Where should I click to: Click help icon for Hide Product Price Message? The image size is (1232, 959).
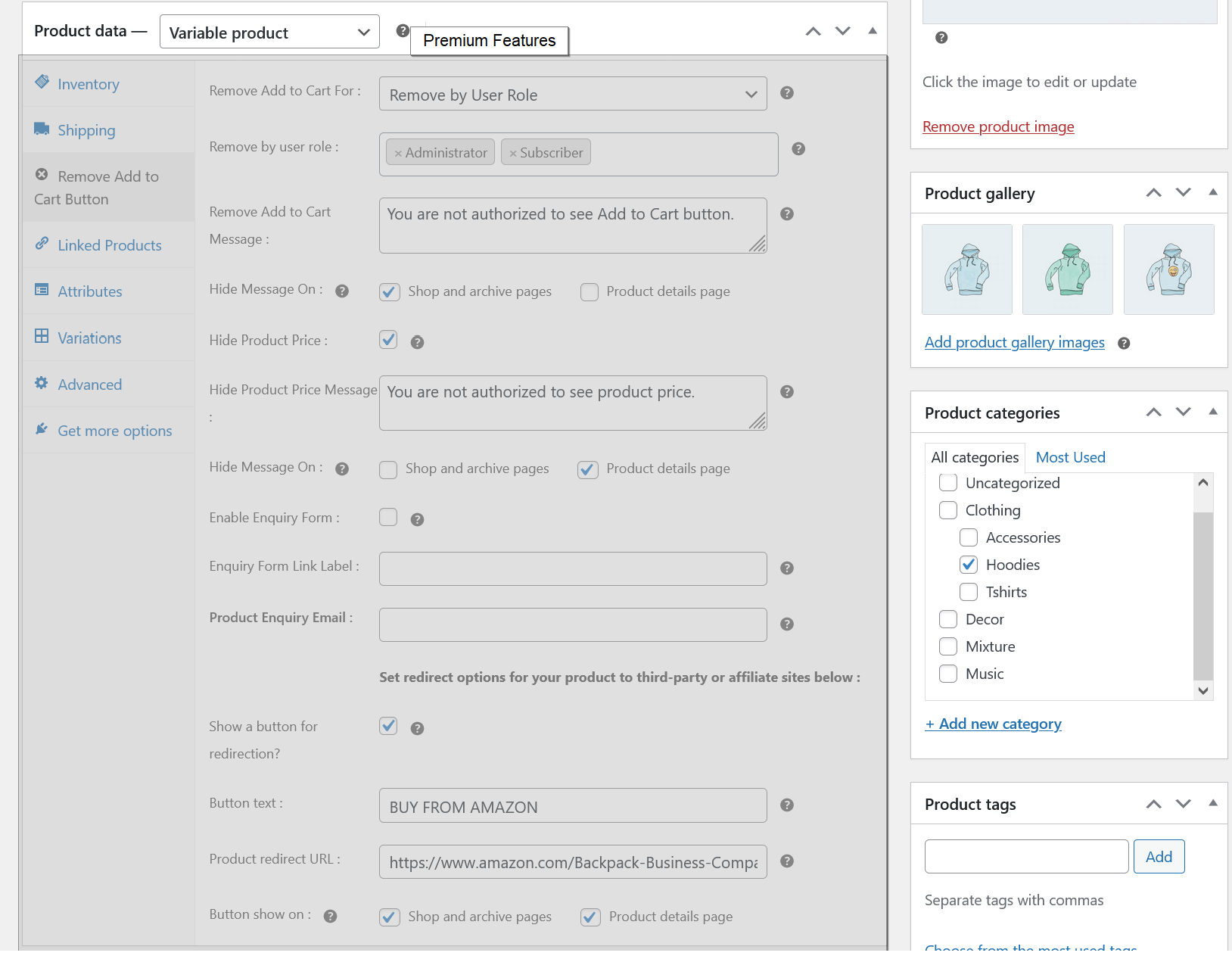click(787, 392)
